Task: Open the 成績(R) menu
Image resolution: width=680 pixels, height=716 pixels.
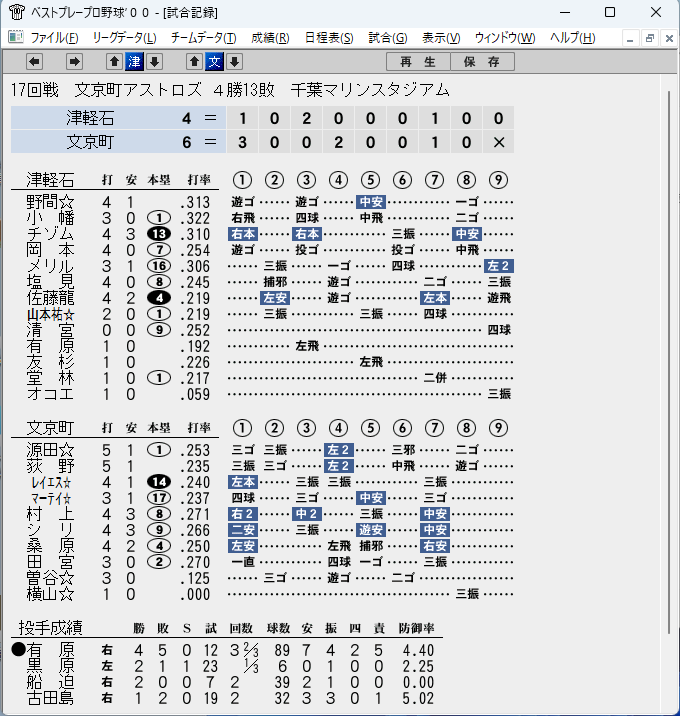Action: click(x=270, y=37)
